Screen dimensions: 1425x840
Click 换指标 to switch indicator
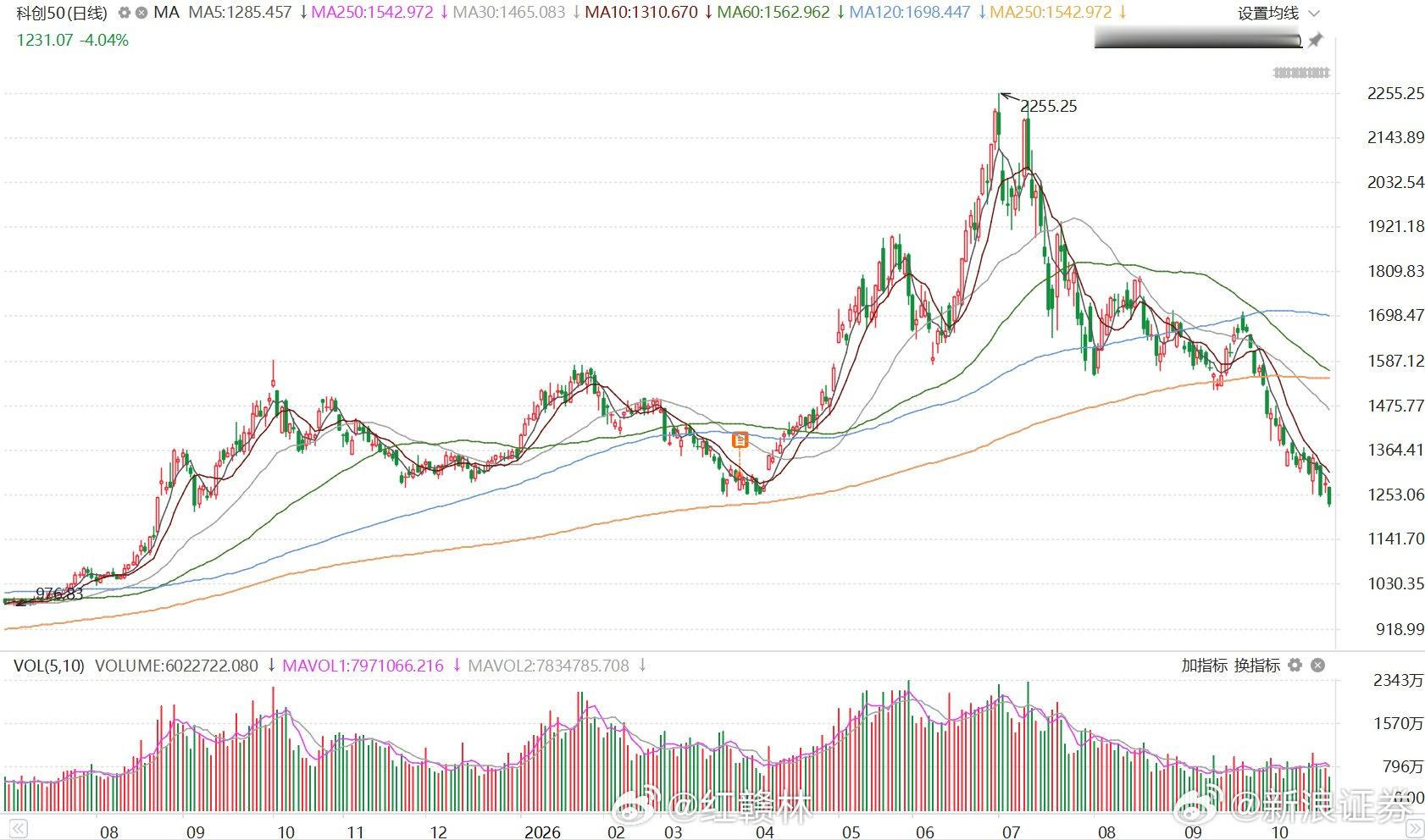coord(1256,666)
